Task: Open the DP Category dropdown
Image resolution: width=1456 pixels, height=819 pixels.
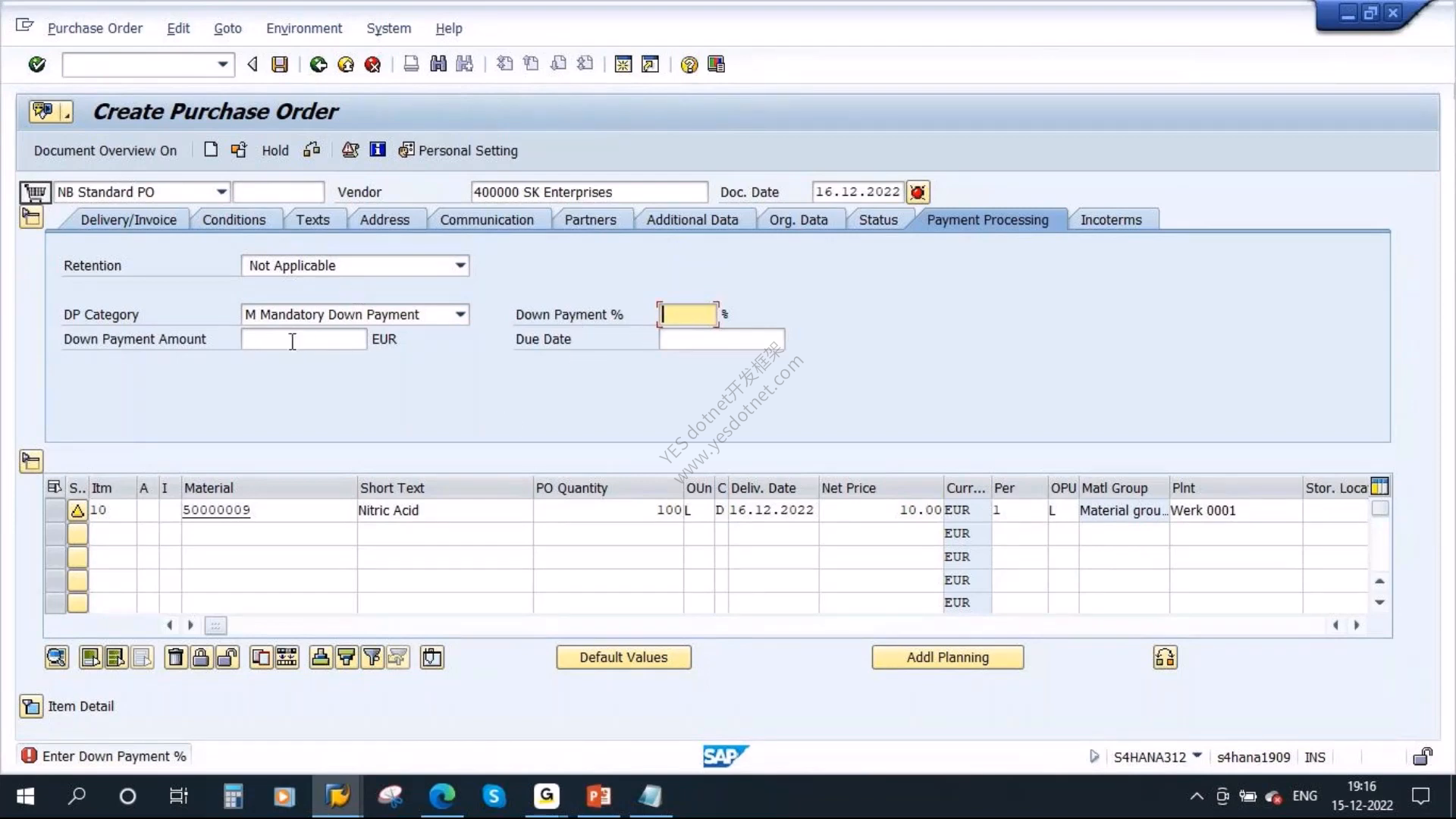Action: pyautogui.click(x=460, y=315)
